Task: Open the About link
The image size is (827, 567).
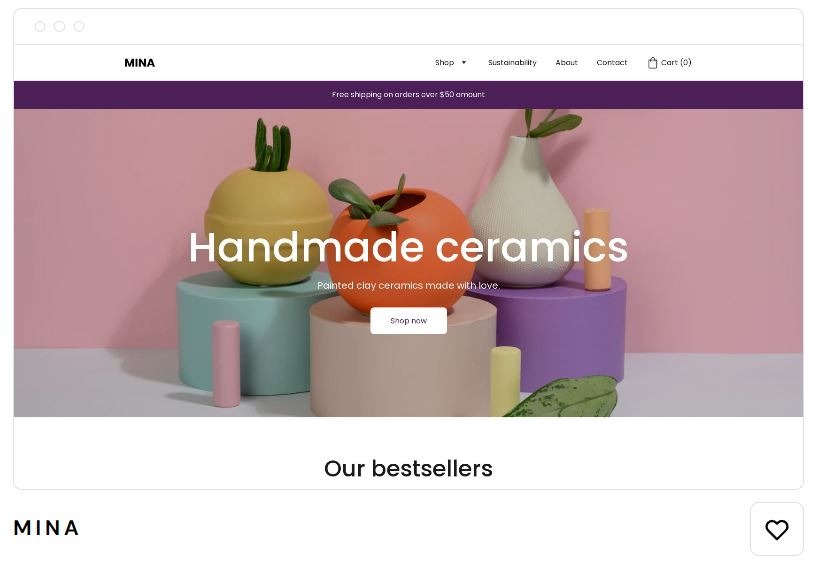Action: click(566, 62)
